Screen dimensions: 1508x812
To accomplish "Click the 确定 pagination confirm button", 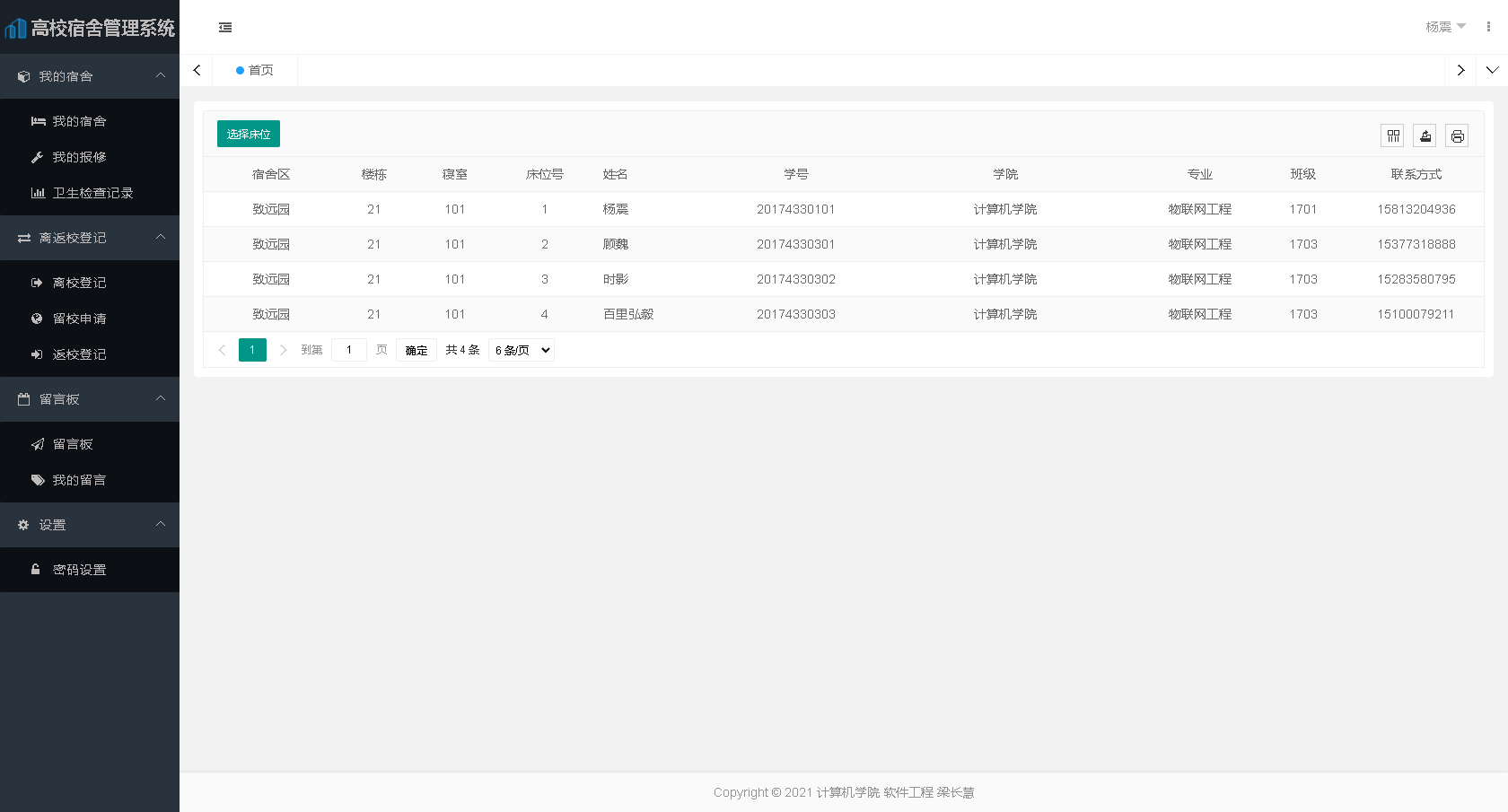I will pos(416,350).
